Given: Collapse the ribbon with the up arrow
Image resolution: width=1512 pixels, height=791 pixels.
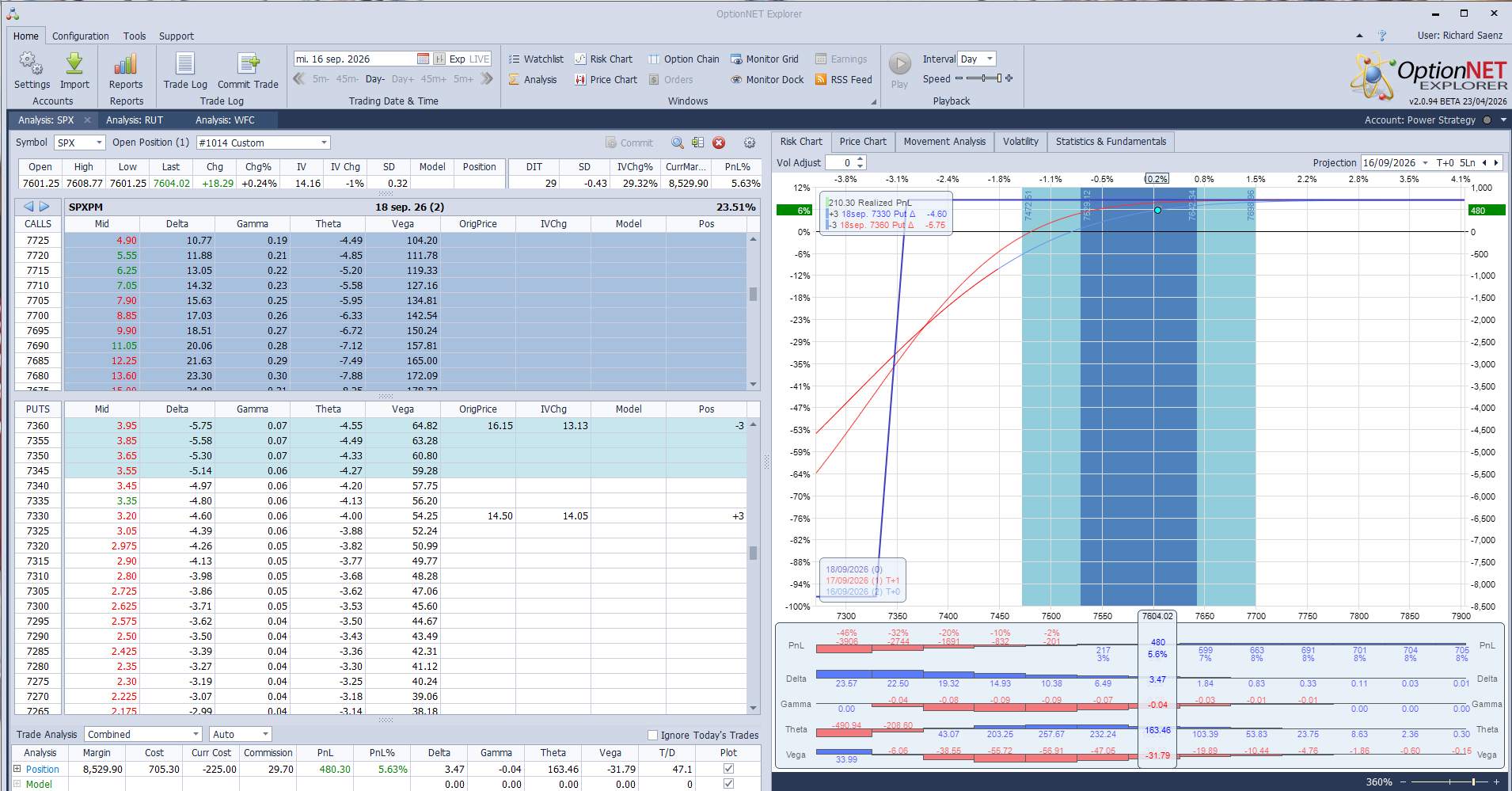Looking at the screenshot, I should pyautogui.click(x=1359, y=36).
